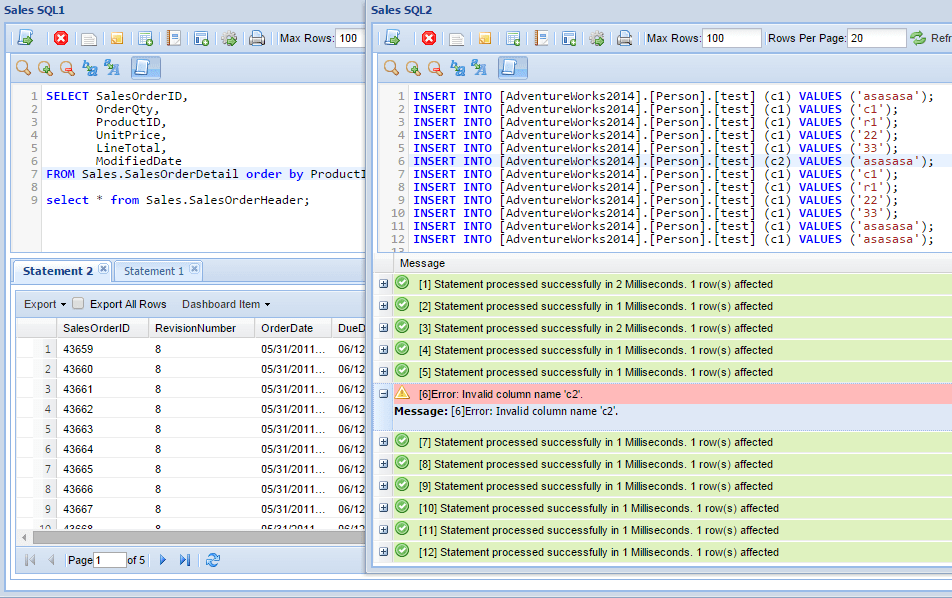Expand message [1] statement processed
Image resolution: width=952 pixels, height=598 pixels.
click(x=383, y=284)
